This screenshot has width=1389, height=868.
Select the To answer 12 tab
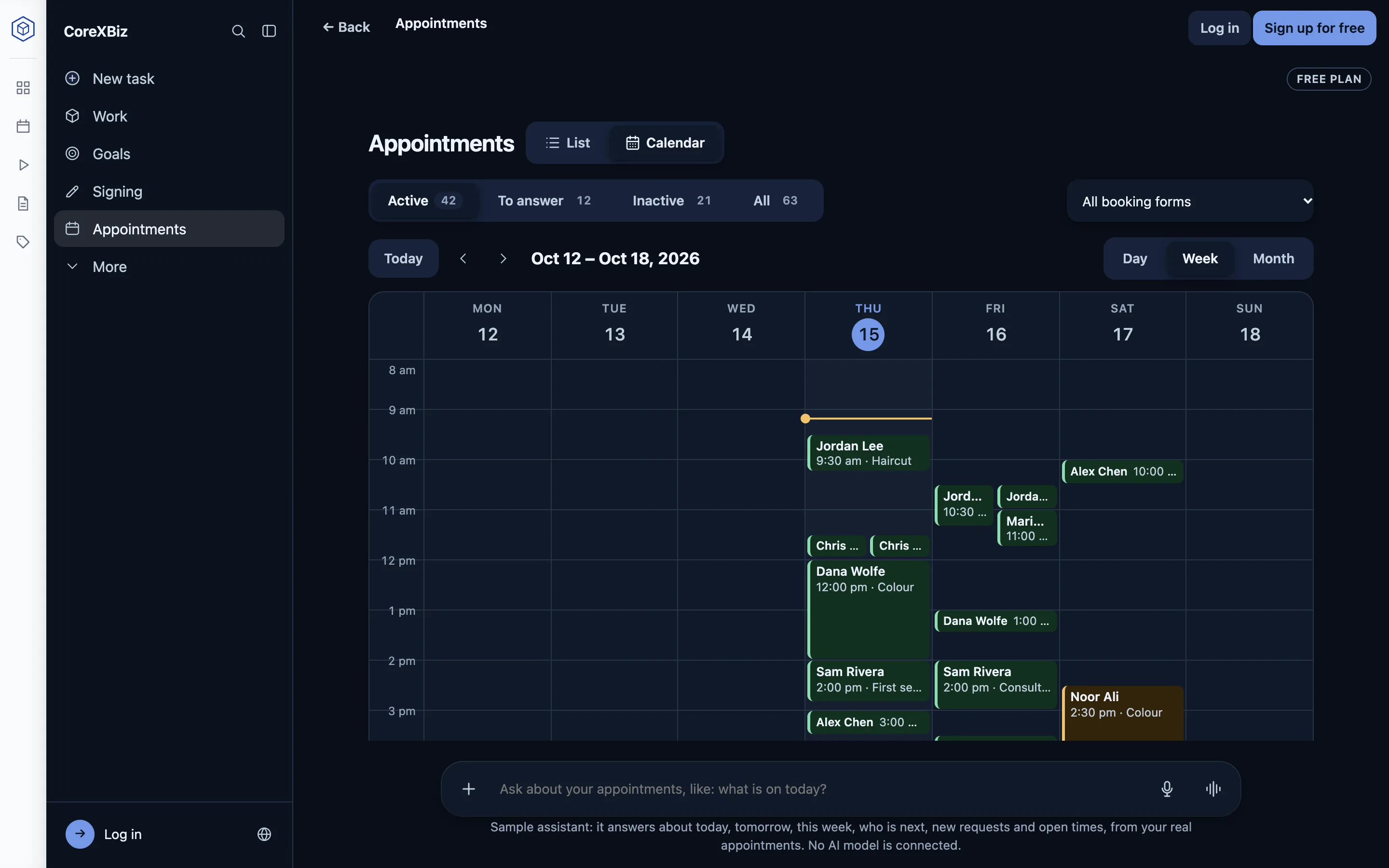tap(544, 200)
